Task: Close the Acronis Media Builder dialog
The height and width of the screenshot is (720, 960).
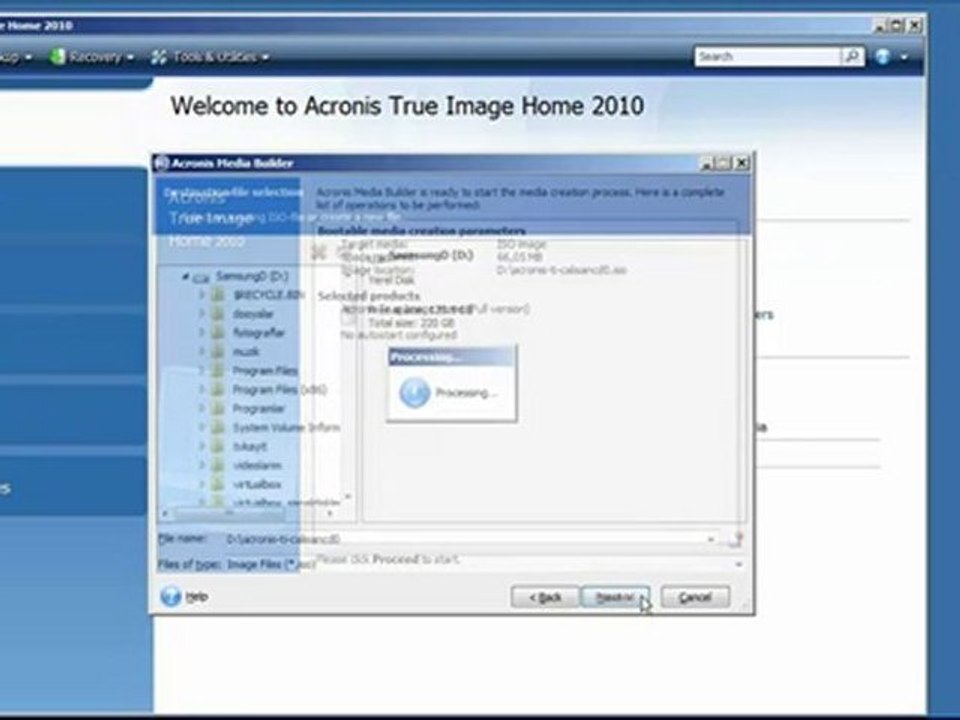Action: (x=741, y=163)
